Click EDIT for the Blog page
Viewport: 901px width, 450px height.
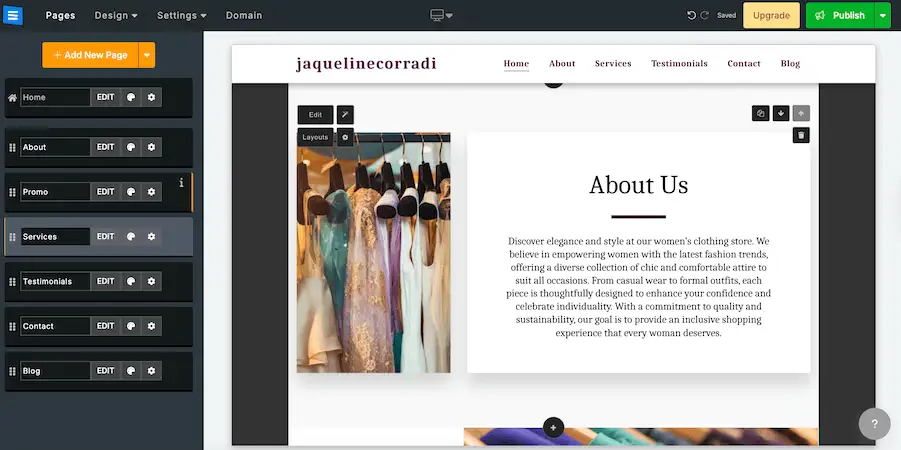click(105, 371)
